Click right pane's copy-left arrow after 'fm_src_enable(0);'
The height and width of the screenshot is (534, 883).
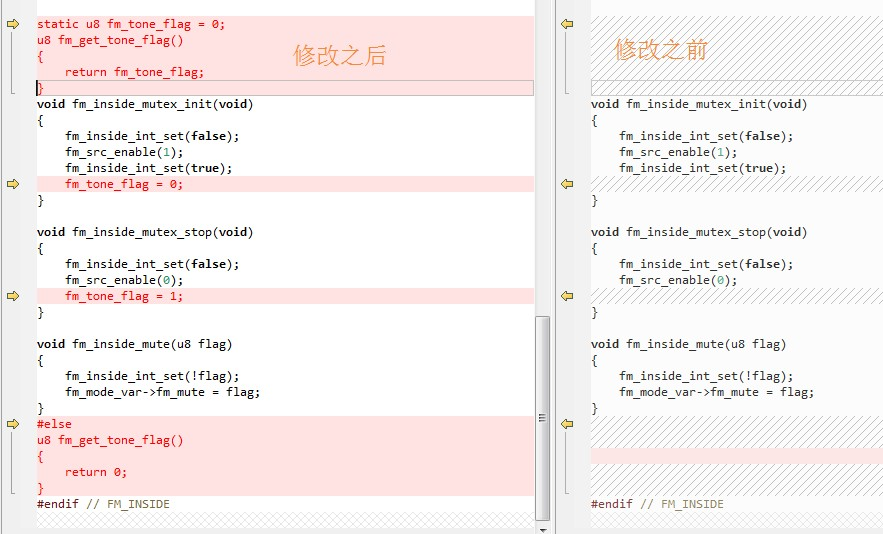tap(567, 296)
